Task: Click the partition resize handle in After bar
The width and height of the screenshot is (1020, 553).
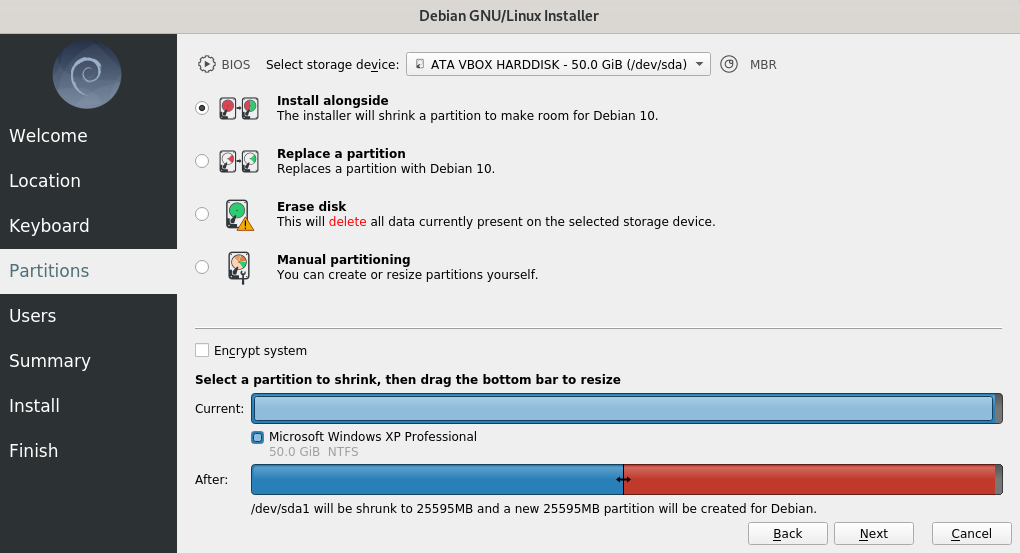Action: [x=623, y=479]
